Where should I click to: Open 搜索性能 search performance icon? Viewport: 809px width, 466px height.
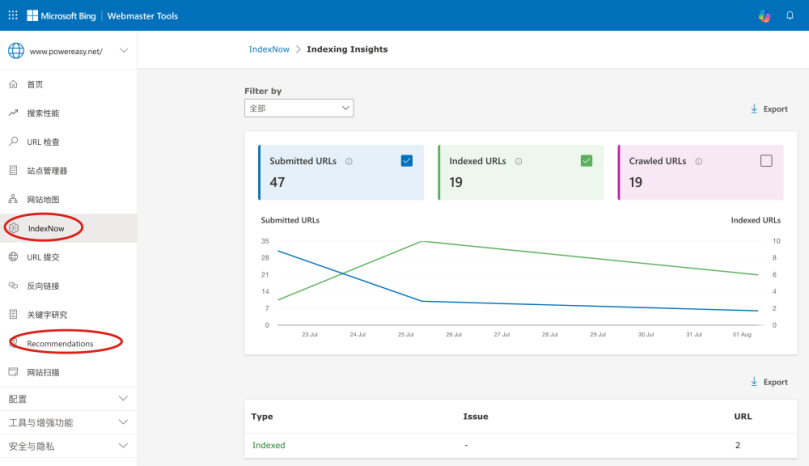(13, 113)
